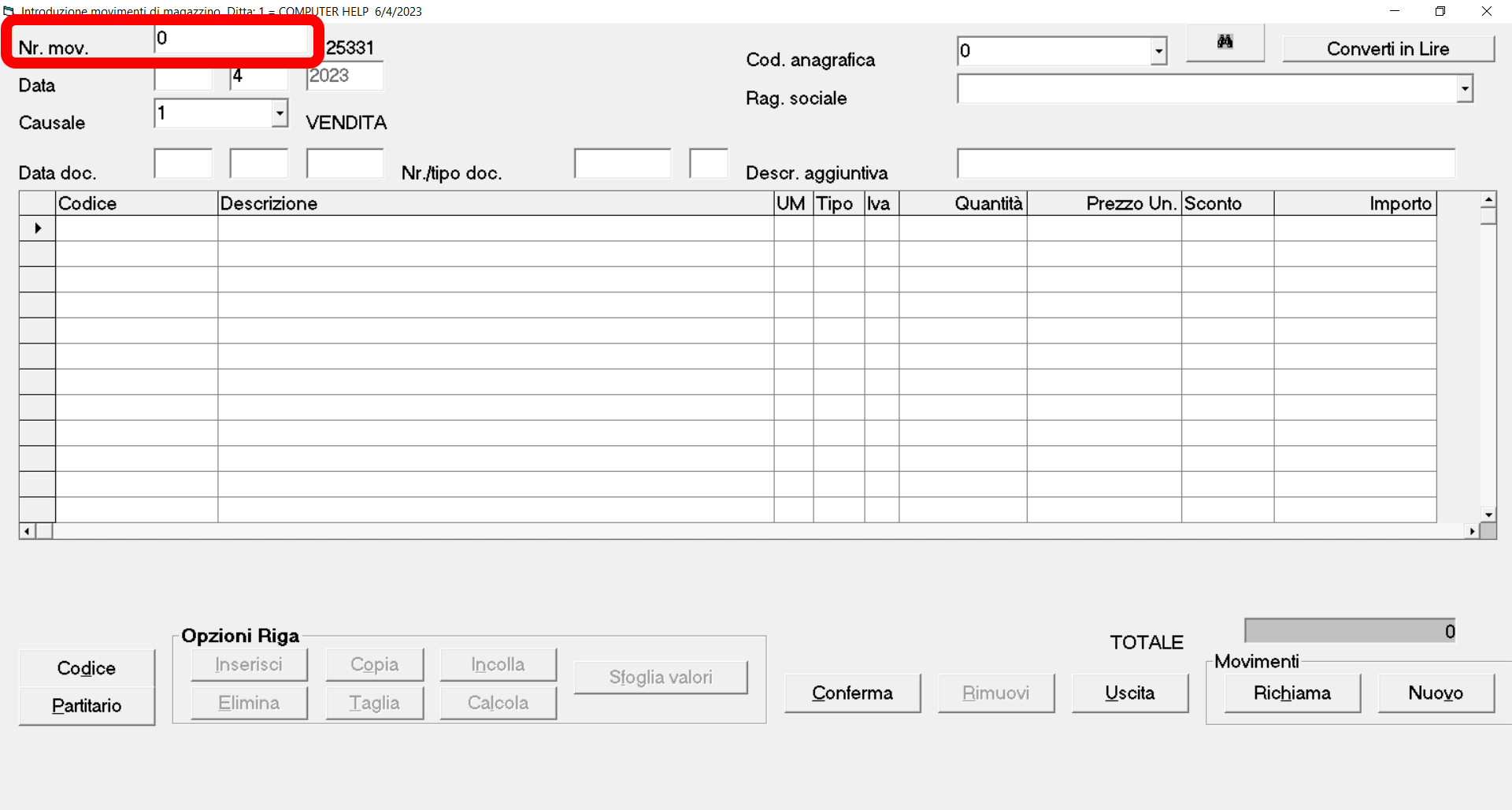Click the Iva column header
1512x810 pixels.
coord(882,203)
